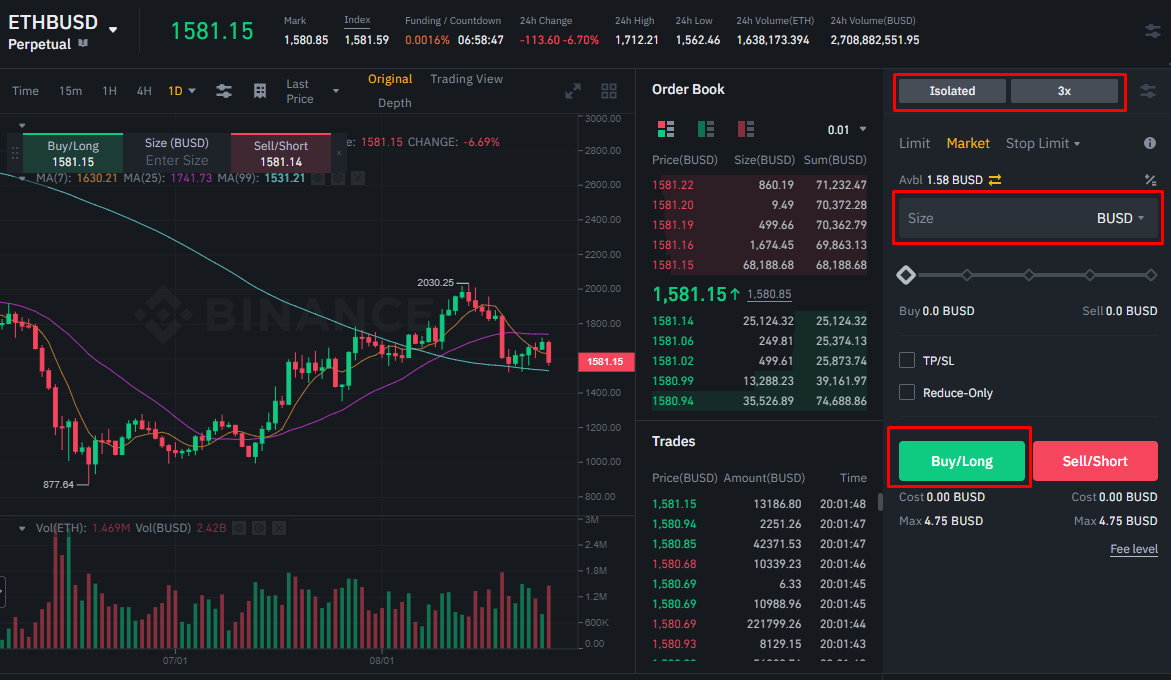Image resolution: width=1171 pixels, height=680 pixels.
Task: Collapse the chart info legend arrow
Action: [22, 125]
